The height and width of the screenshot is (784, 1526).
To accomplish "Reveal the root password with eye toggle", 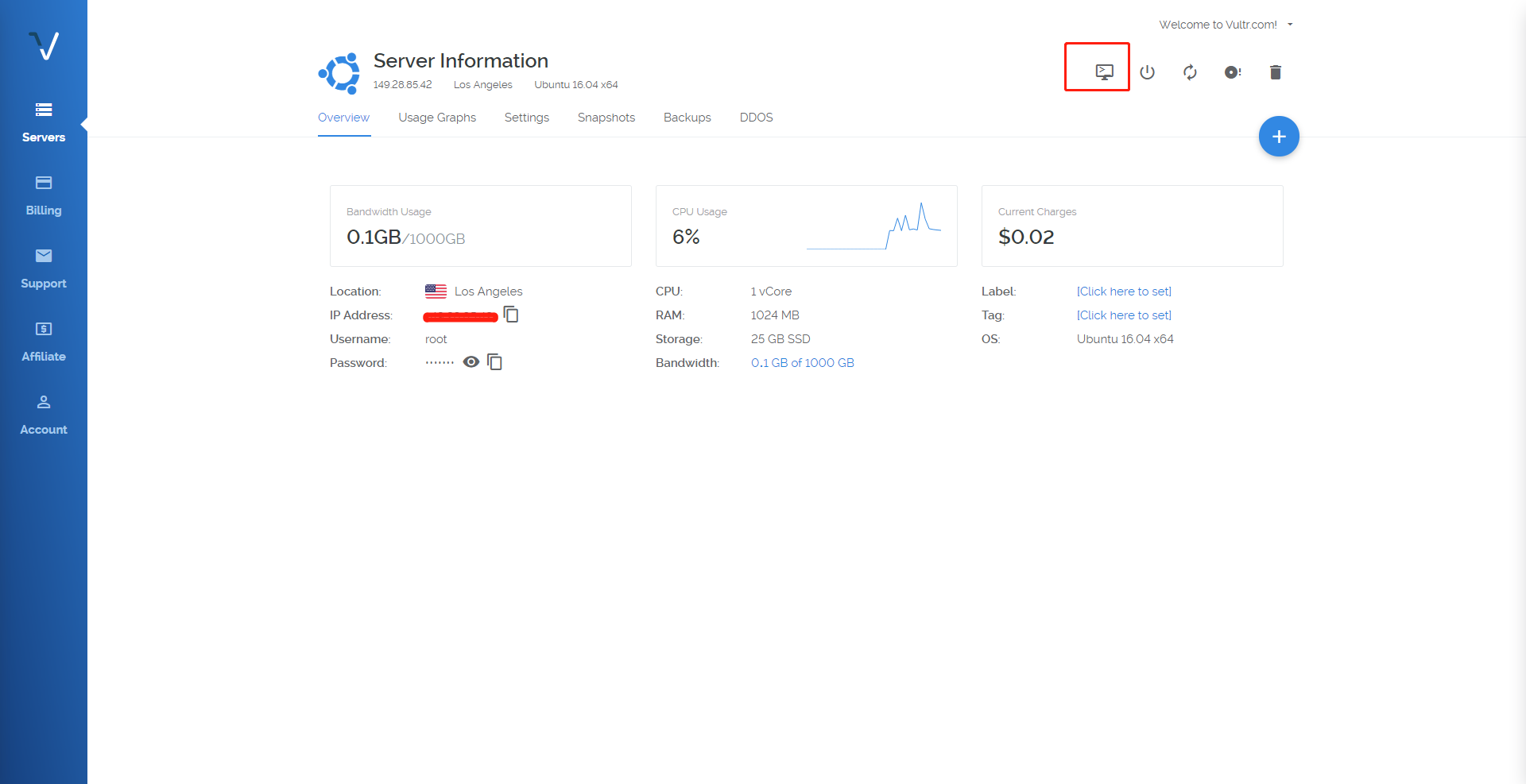I will click(x=471, y=362).
